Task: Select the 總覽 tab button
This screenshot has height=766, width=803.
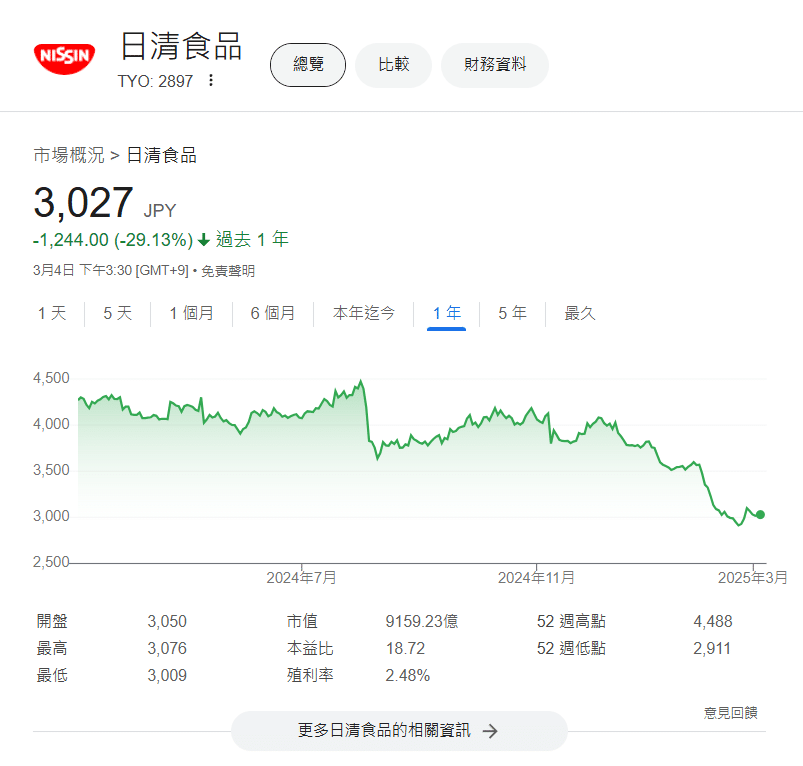Action: coord(308,65)
